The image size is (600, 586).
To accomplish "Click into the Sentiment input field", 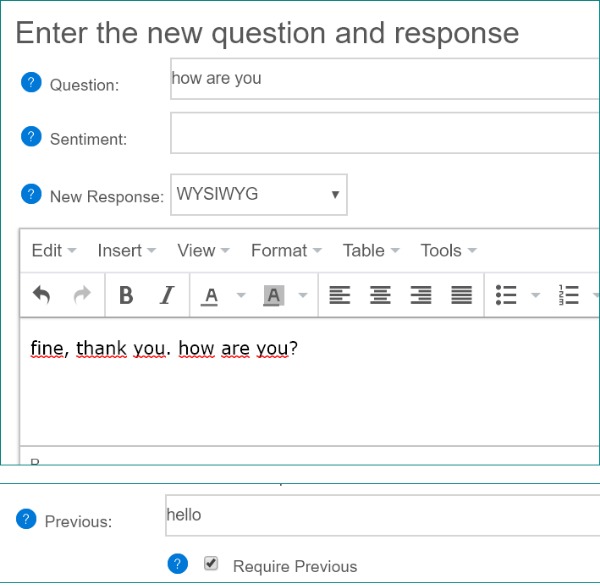I will 385,133.
